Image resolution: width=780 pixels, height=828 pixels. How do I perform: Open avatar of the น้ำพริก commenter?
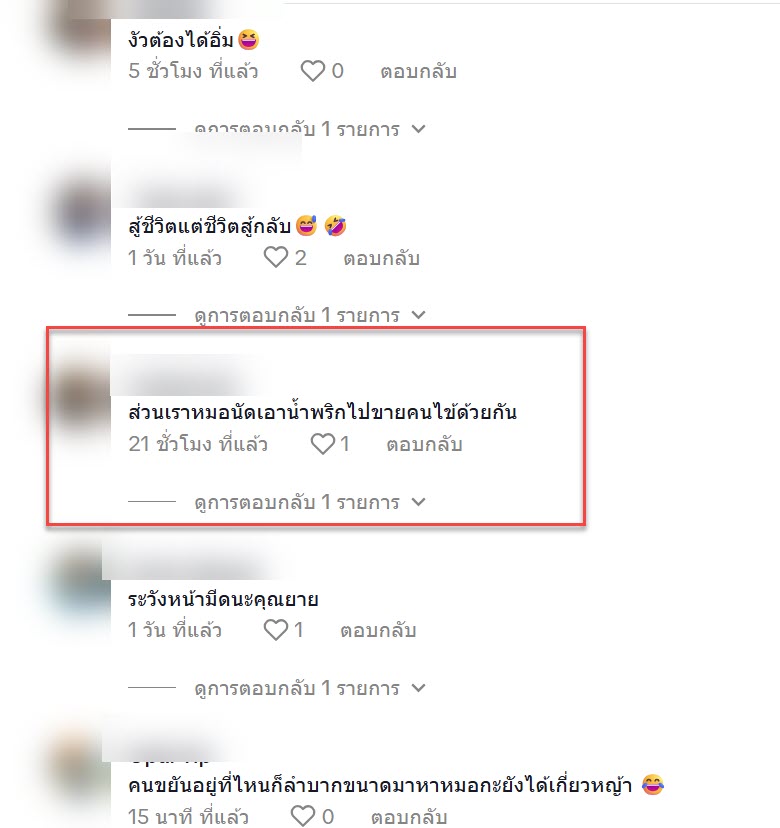82,397
